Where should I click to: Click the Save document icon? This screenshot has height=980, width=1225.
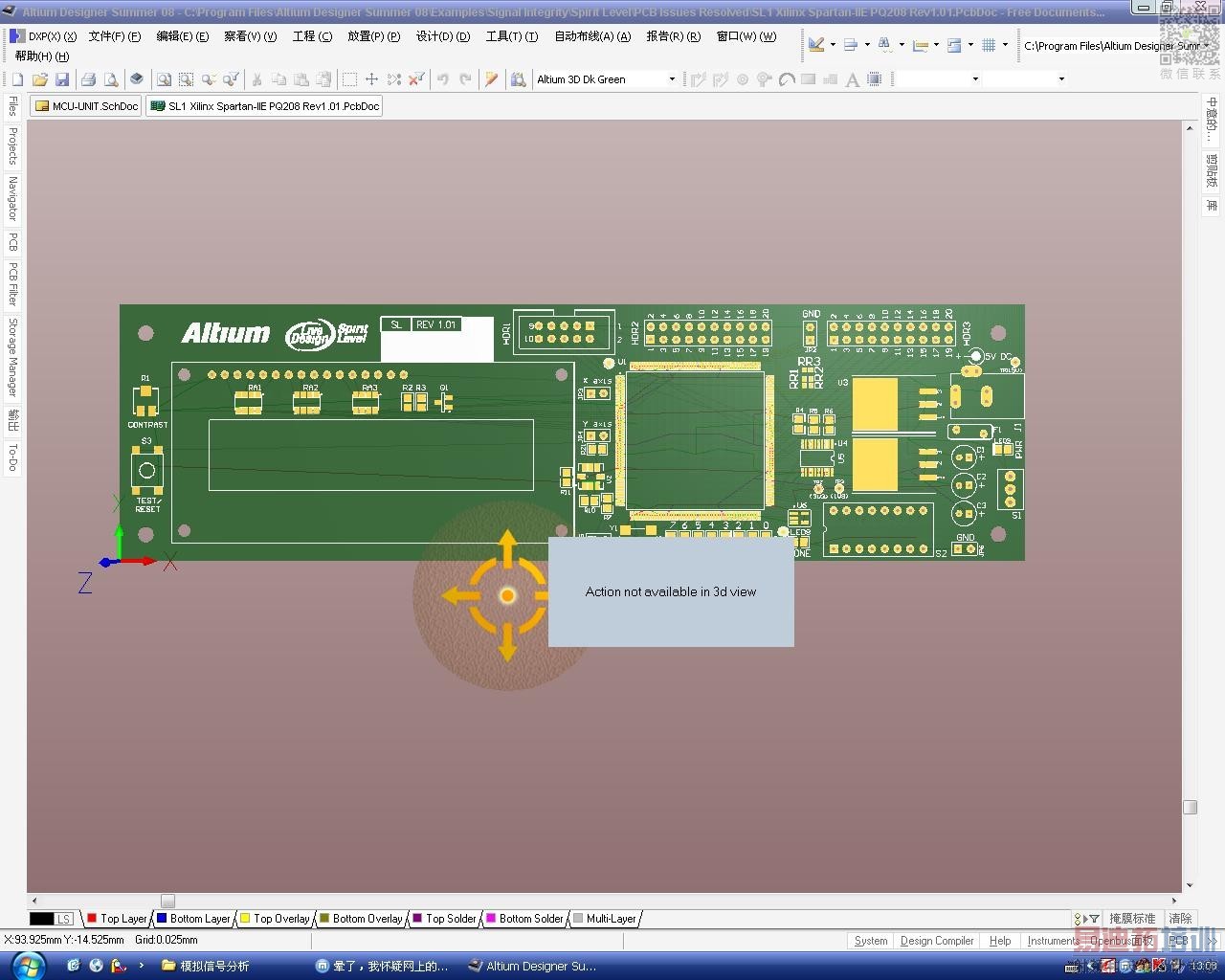pyautogui.click(x=62, y=79)
